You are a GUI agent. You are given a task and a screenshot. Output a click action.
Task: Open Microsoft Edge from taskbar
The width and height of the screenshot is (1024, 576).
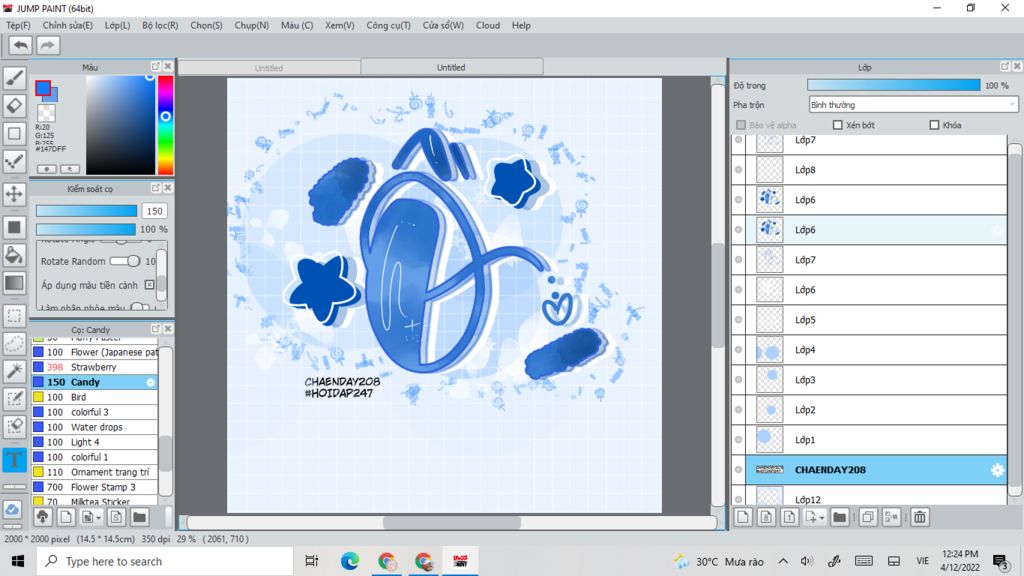click(349, 561)
